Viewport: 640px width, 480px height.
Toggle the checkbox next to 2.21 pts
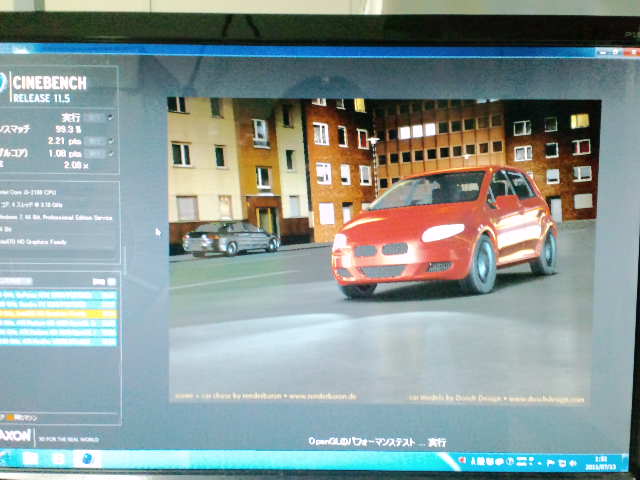110,141
